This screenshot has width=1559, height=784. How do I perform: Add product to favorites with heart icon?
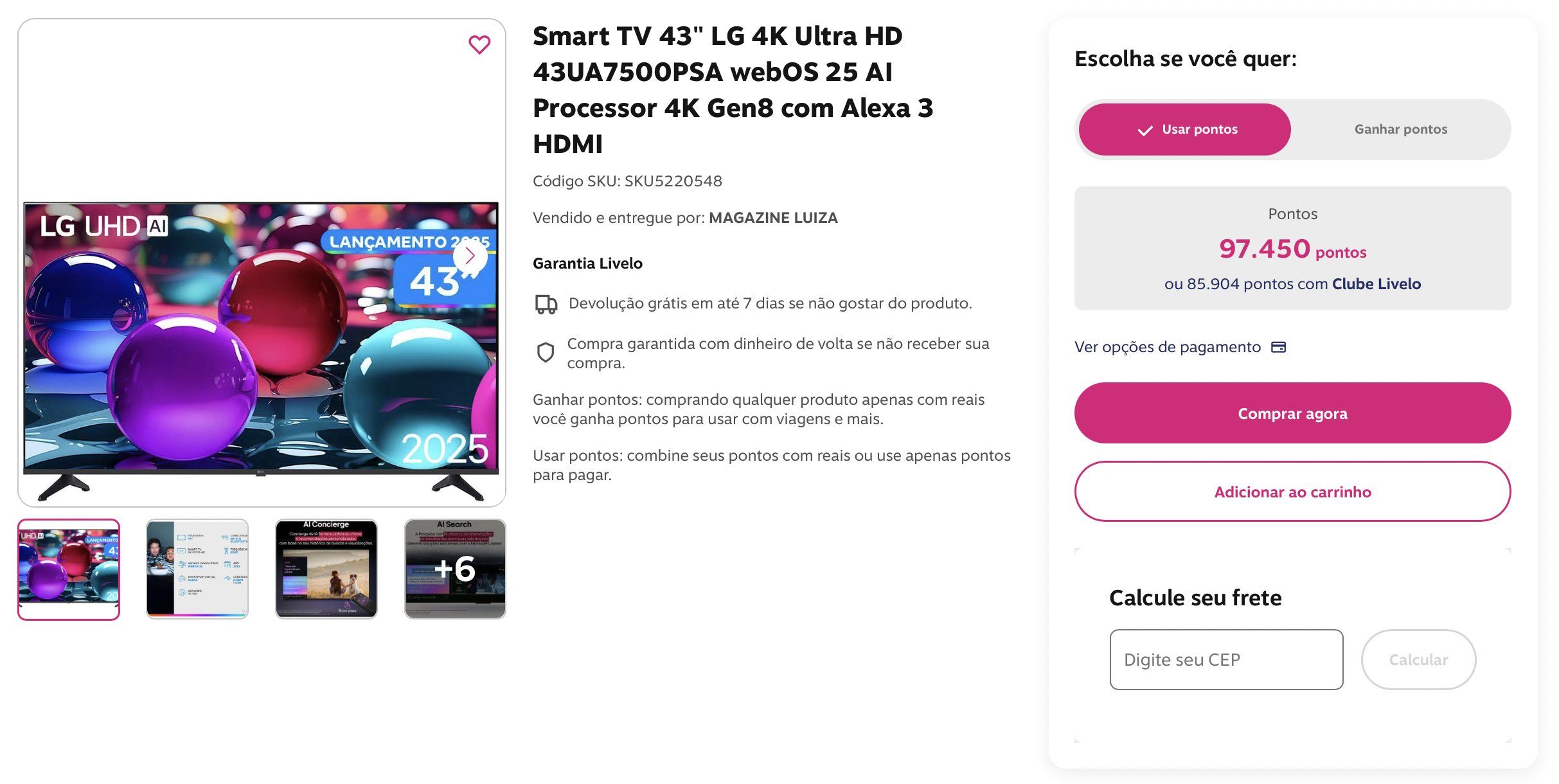479,44
